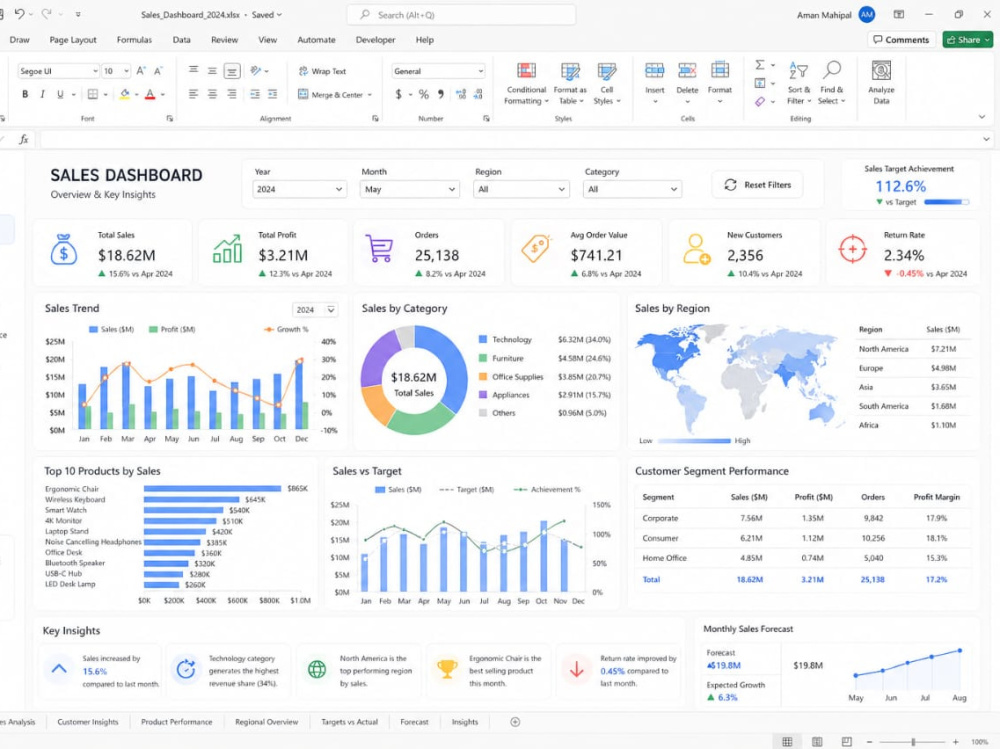This screenshot has height=749, width=1000.
Task: Click the green Share button
Action: coord(967,40)
